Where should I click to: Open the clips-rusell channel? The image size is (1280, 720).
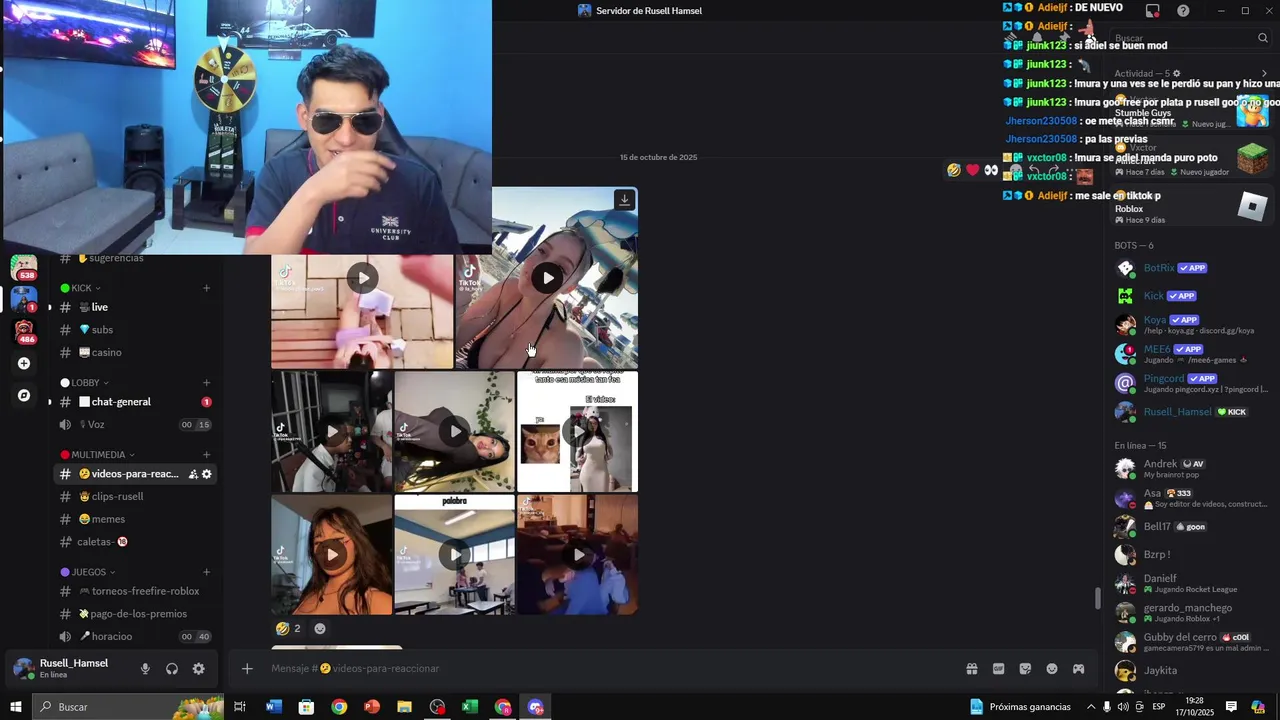click(135, 497)
